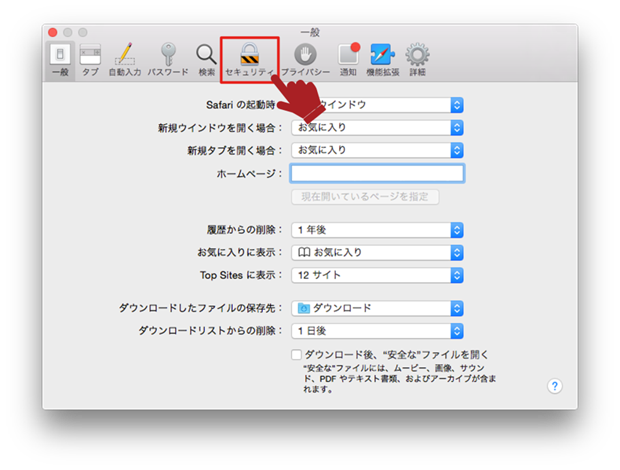The image size is (620, 470).
Task: Open the Top Sites に表示 dropdown showing 12 サイト
Action: [377, 275]
